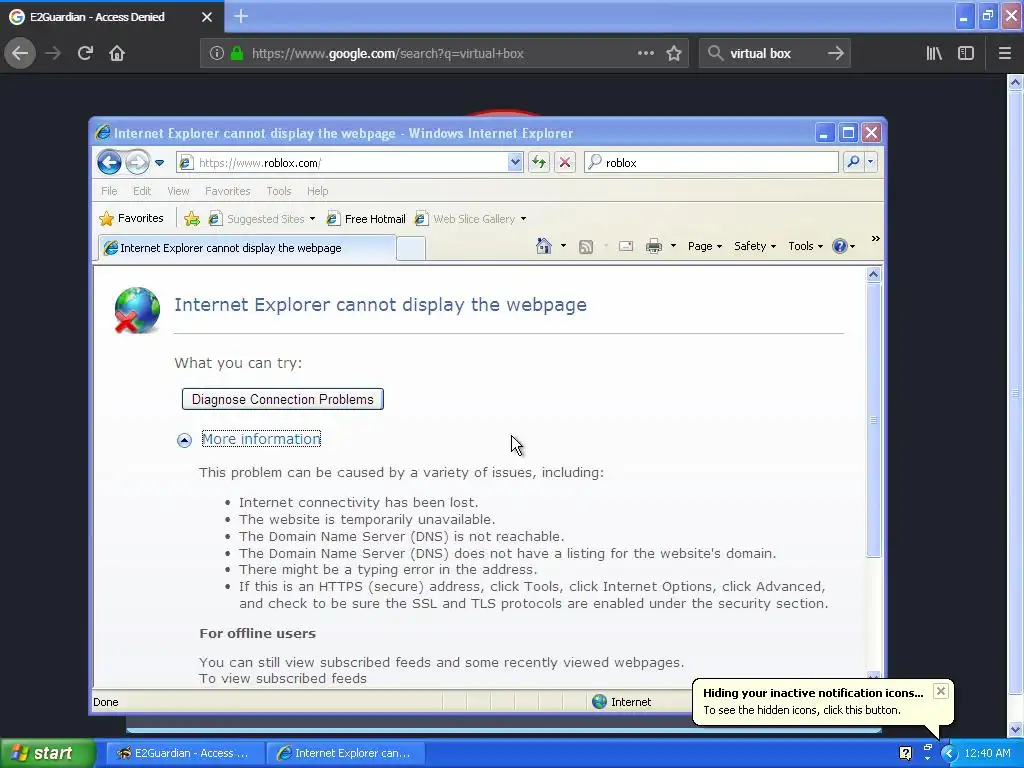Image resolution: width=1024 pixels, height=768 pixels.
Task: Submit the Firefox search with the arrow
Action: click(x=835, y=53)
